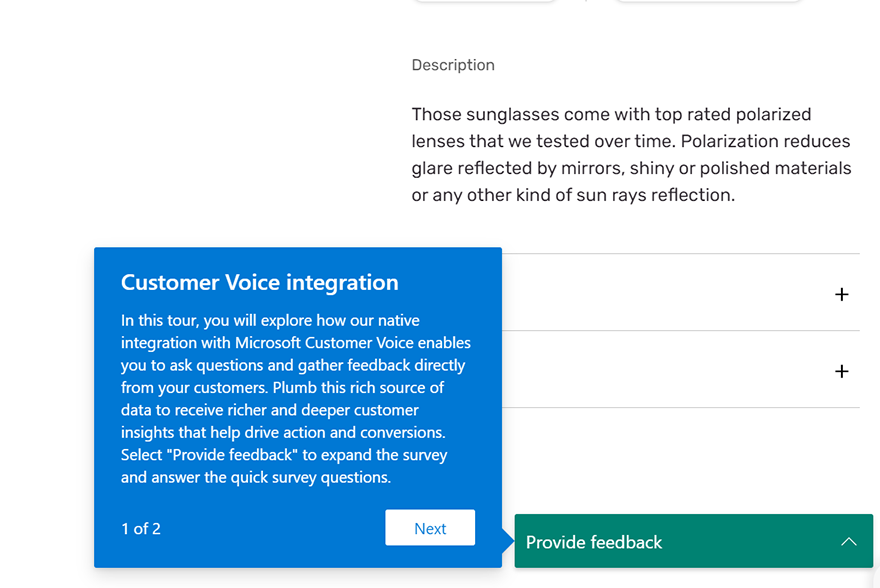
Task: Click the tour popup body text
Action: pyautogui.click(x=296, y=399)
